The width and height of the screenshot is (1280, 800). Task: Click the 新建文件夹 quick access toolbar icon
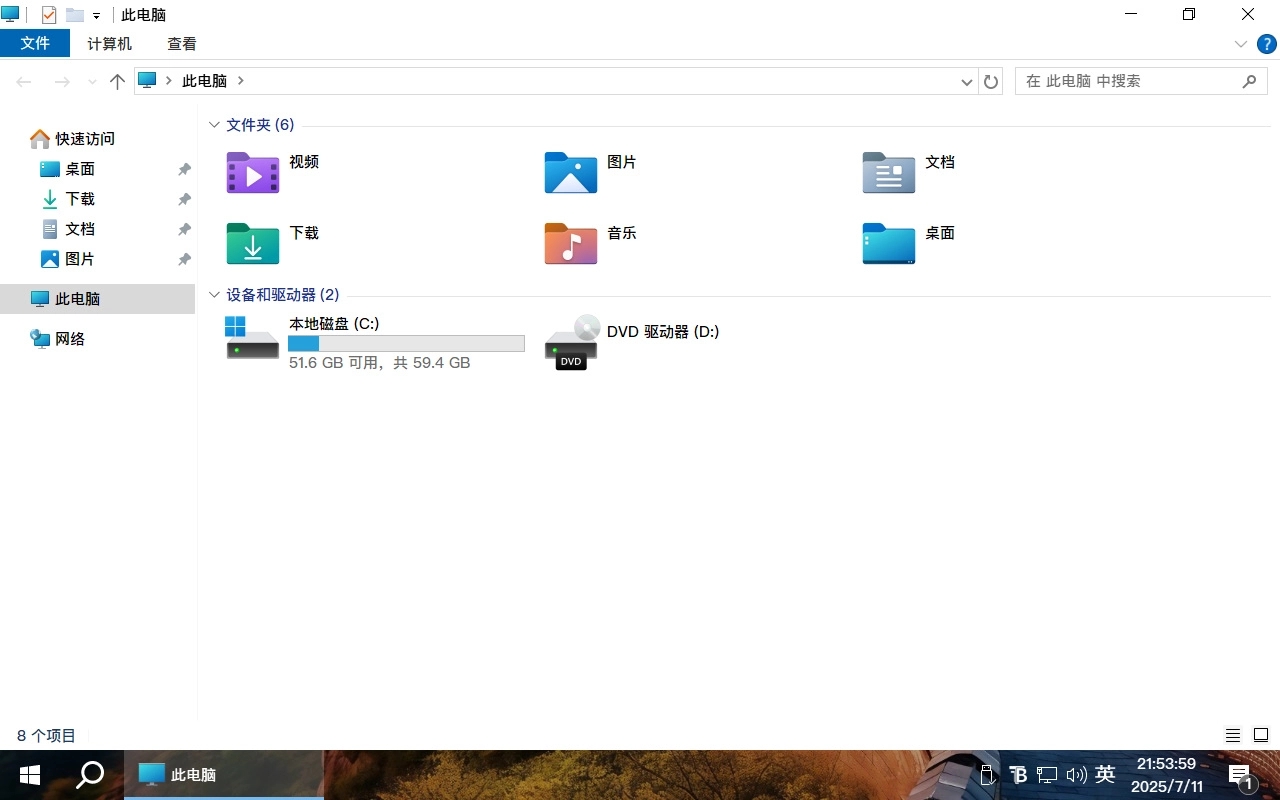click(75, 14)
